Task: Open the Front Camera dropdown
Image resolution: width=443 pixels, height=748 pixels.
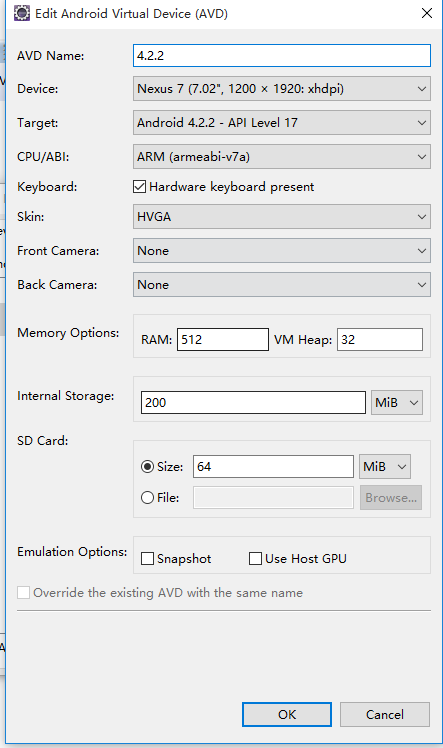Action: pos(282,250)
